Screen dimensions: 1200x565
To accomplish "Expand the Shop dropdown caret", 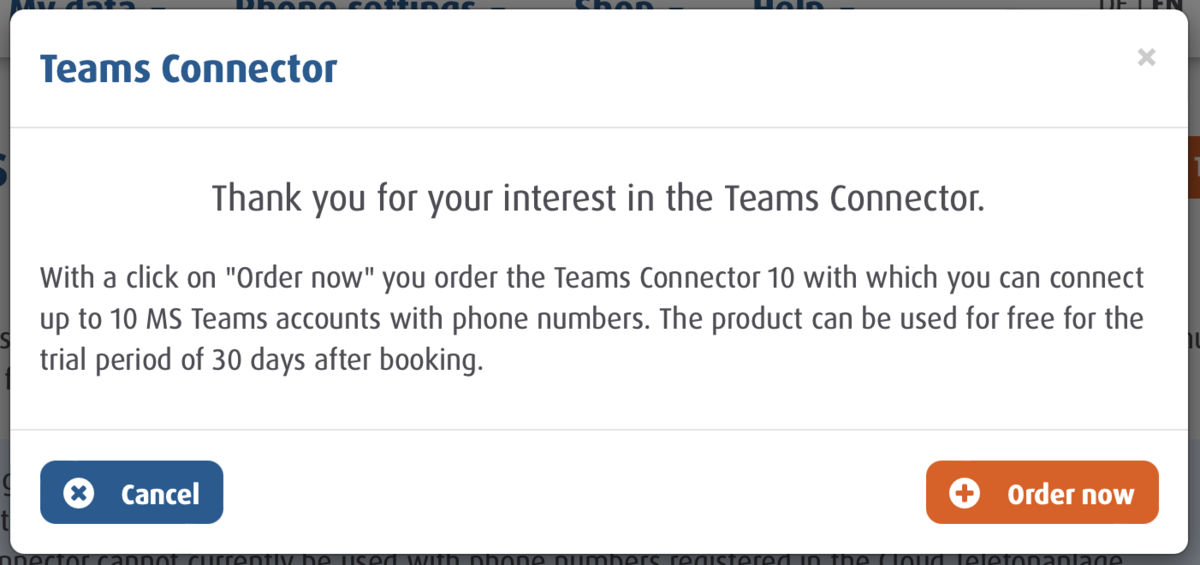I will point(674,5).
